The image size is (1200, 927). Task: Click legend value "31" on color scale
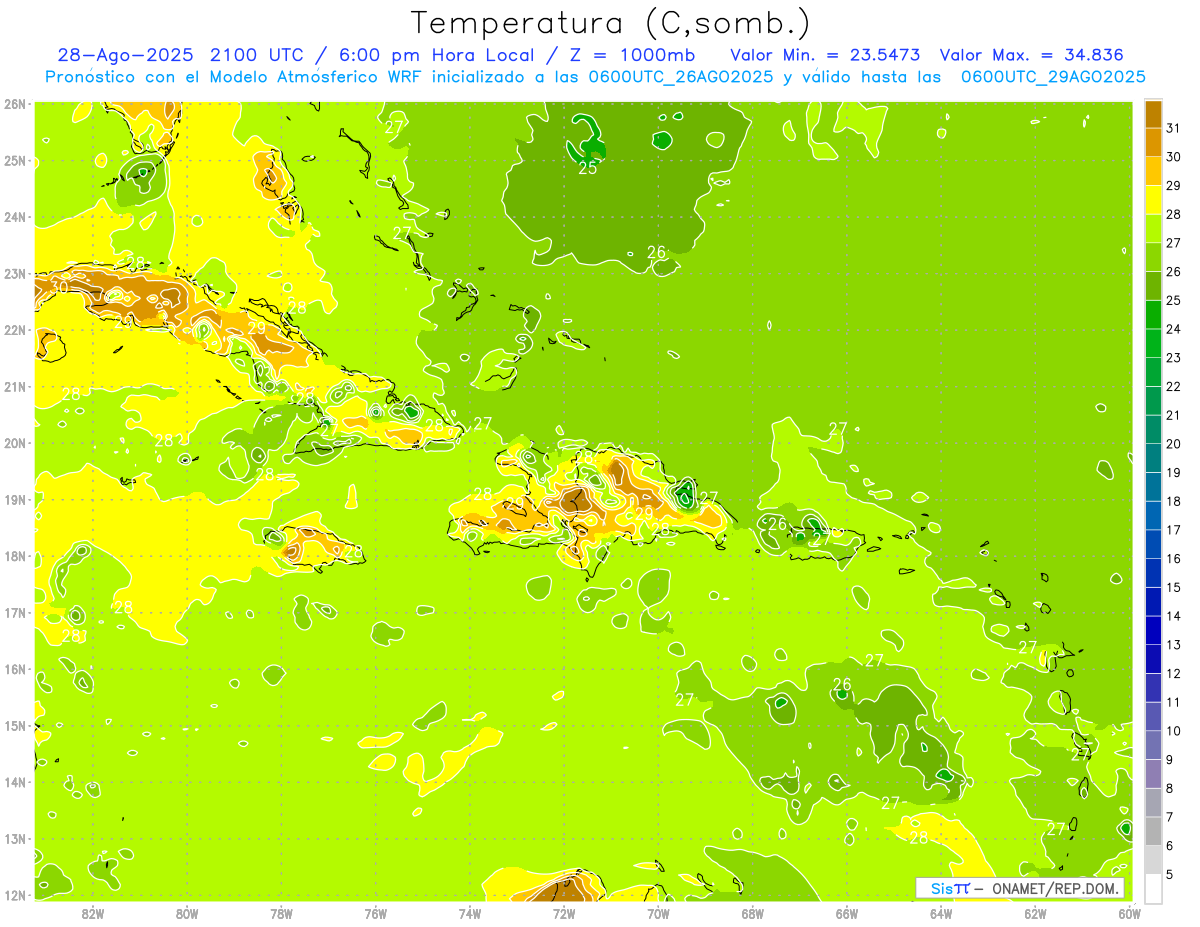(x=1173, y=128)
